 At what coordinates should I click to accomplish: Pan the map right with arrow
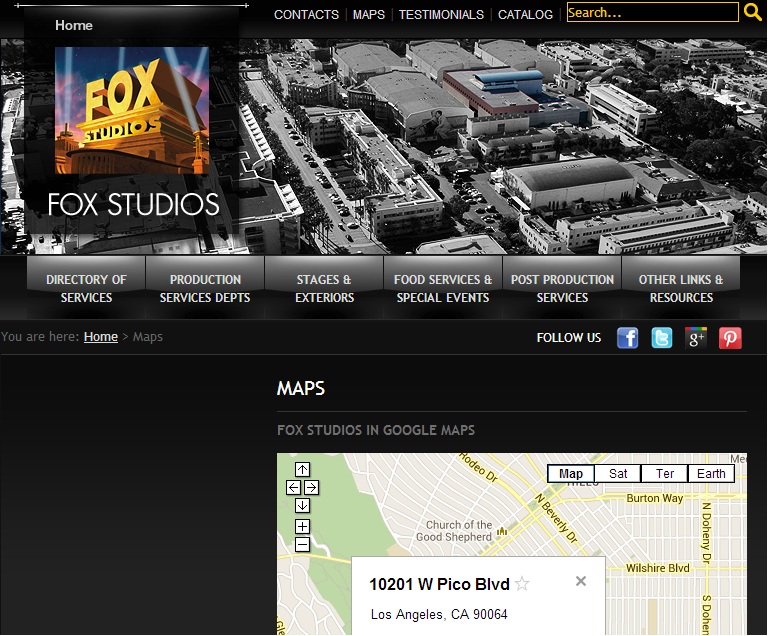[x=312, y=488]
